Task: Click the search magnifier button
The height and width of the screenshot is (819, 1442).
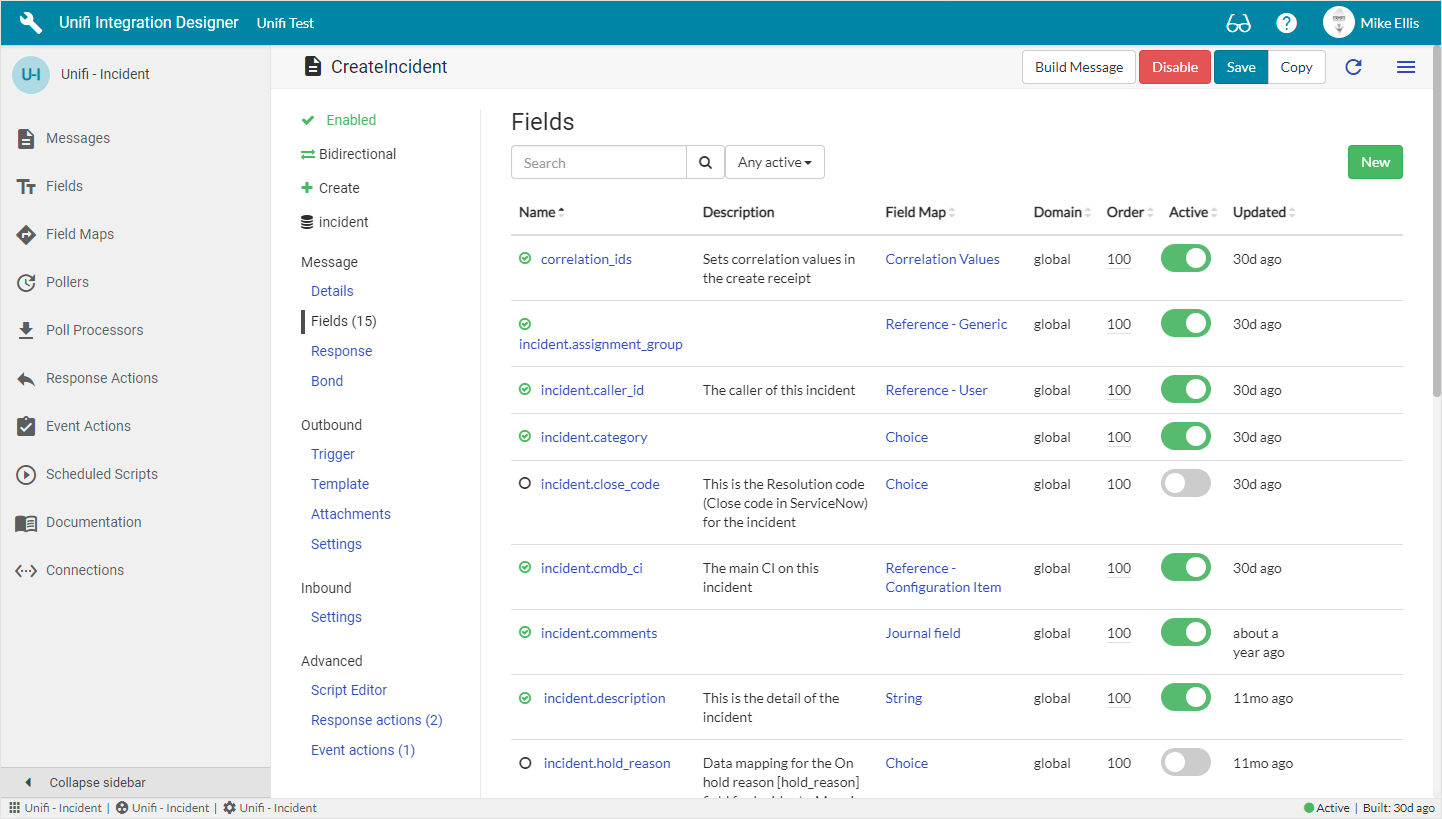Action: point(705,163)
